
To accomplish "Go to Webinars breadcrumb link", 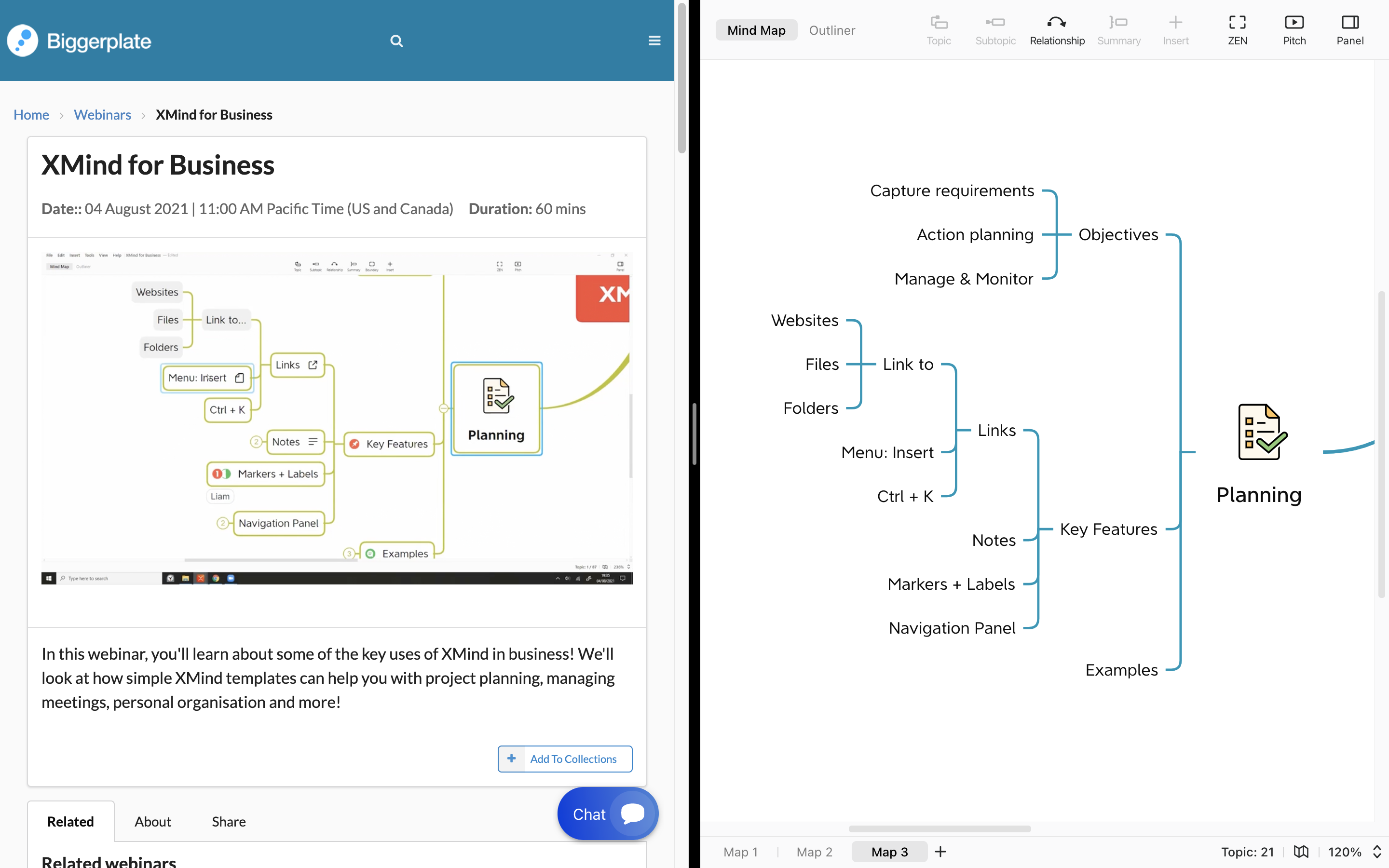I will pos(102,115).
